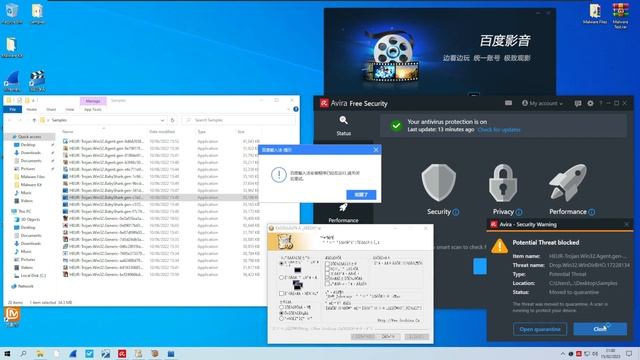
Task: Click the installer scroll logo icon
Action: pos(285,242)
